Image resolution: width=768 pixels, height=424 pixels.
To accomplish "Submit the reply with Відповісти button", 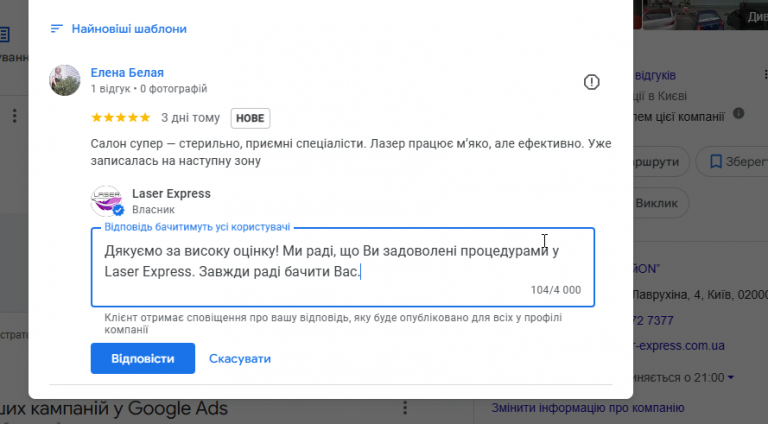I will (143, 358).
